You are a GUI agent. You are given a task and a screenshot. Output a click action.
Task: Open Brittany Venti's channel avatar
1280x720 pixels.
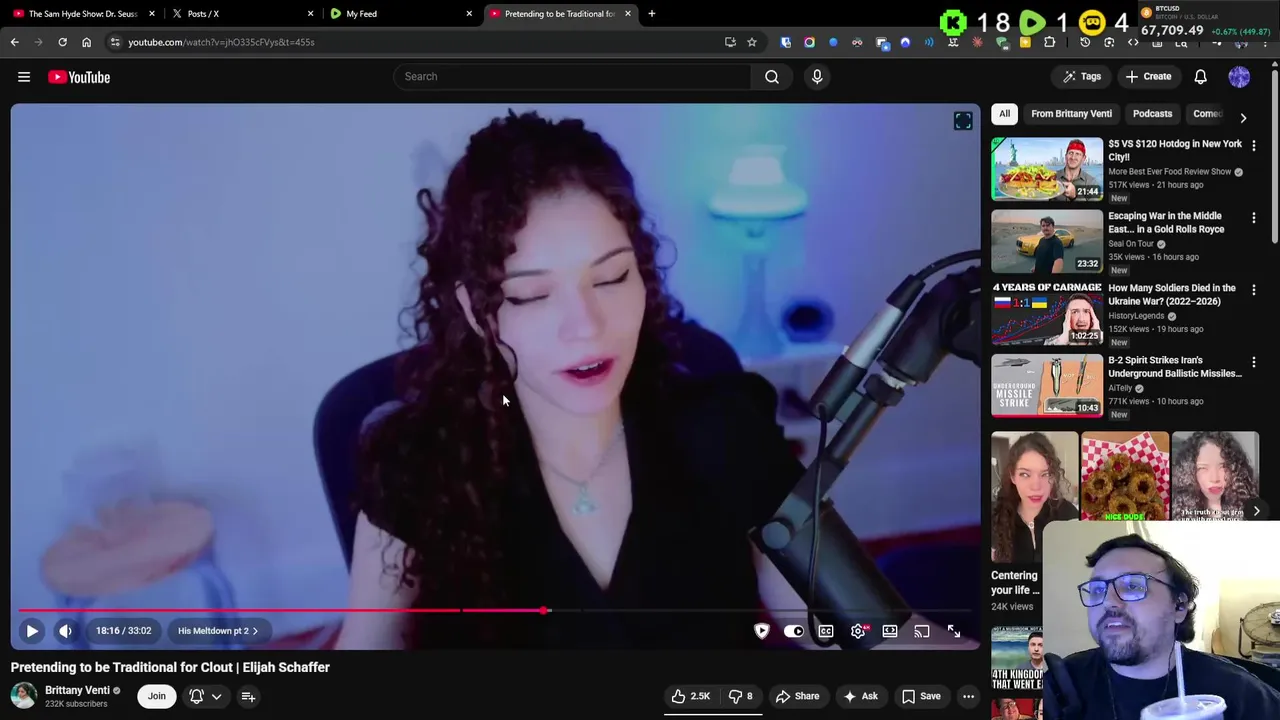[x=23, y=696]
